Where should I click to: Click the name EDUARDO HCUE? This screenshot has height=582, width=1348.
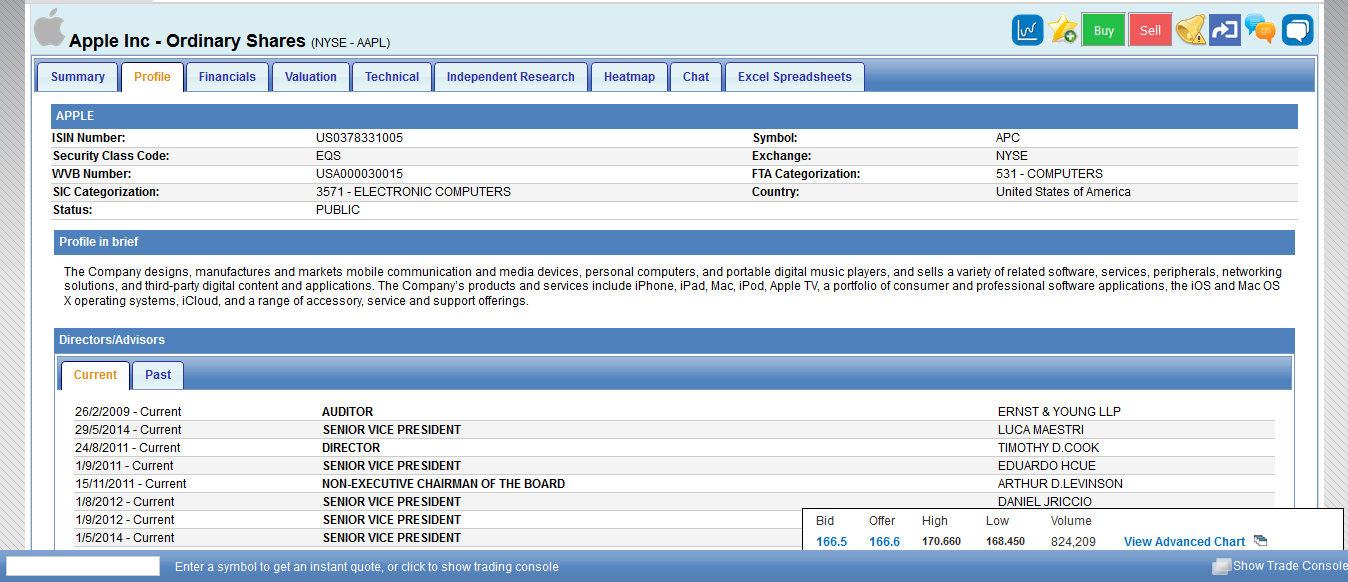pos(1045,466)
